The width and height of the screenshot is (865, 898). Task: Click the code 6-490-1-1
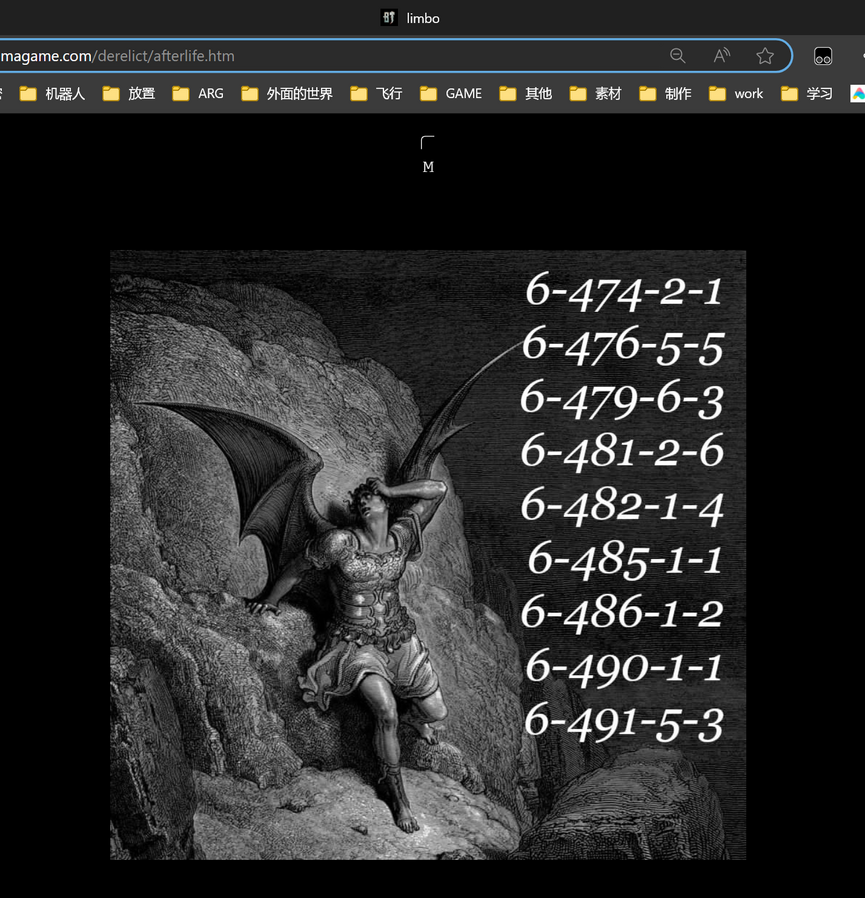click(x=624, y=667)
